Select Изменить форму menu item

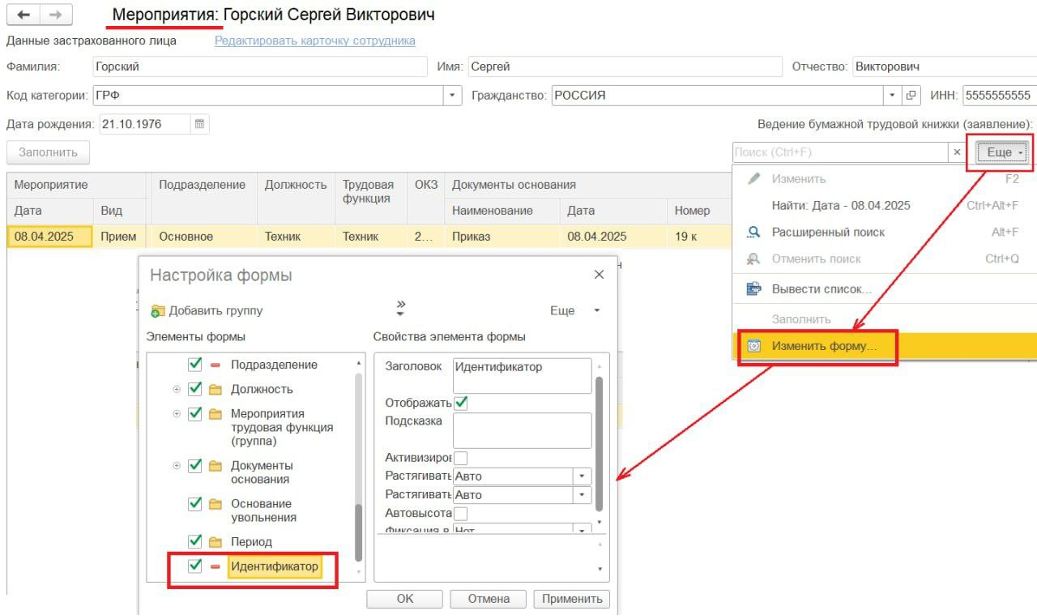[x=823, y=346]
